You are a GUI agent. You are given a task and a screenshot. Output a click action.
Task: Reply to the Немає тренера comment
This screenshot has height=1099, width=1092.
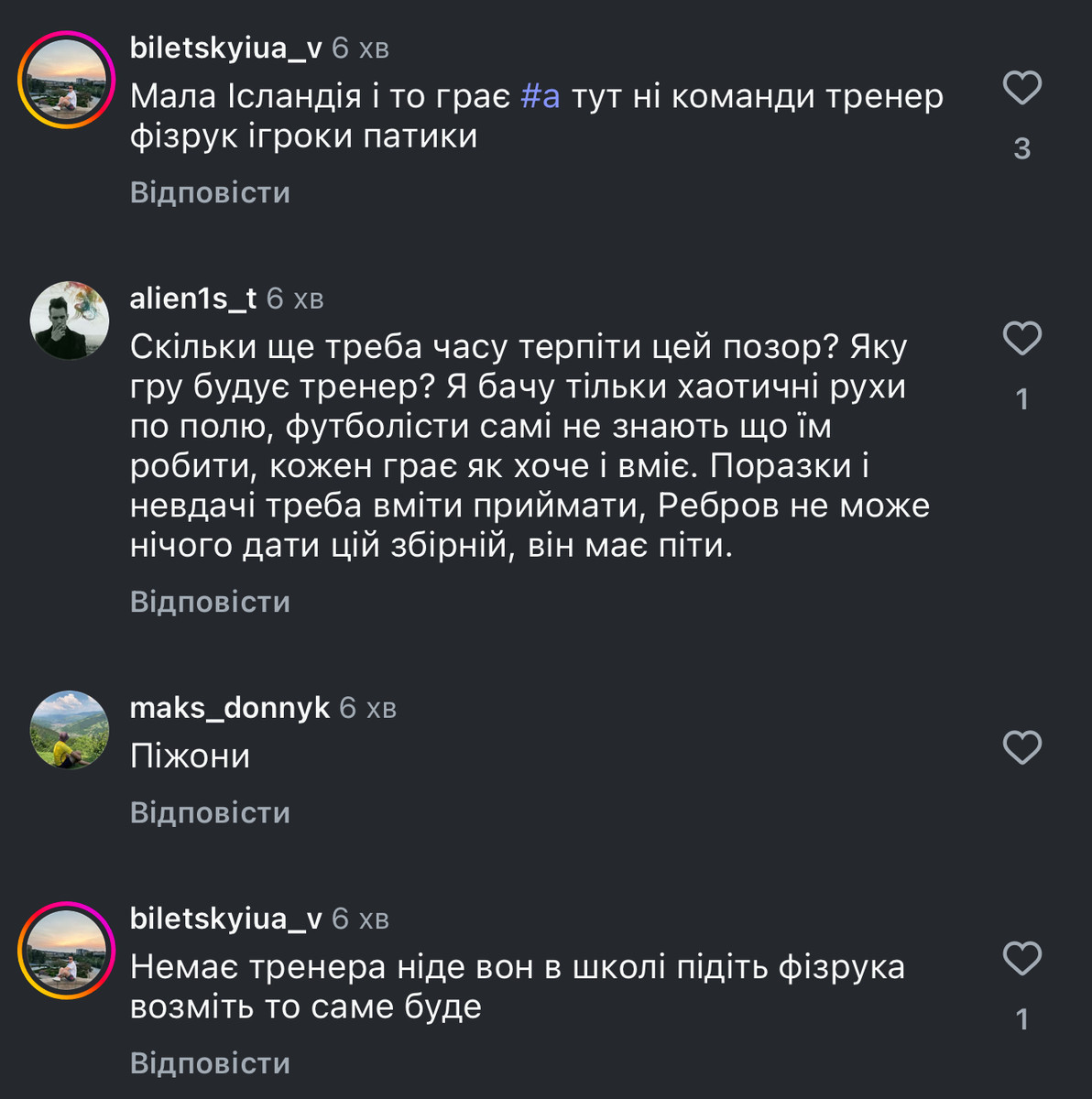(210, 1062)
